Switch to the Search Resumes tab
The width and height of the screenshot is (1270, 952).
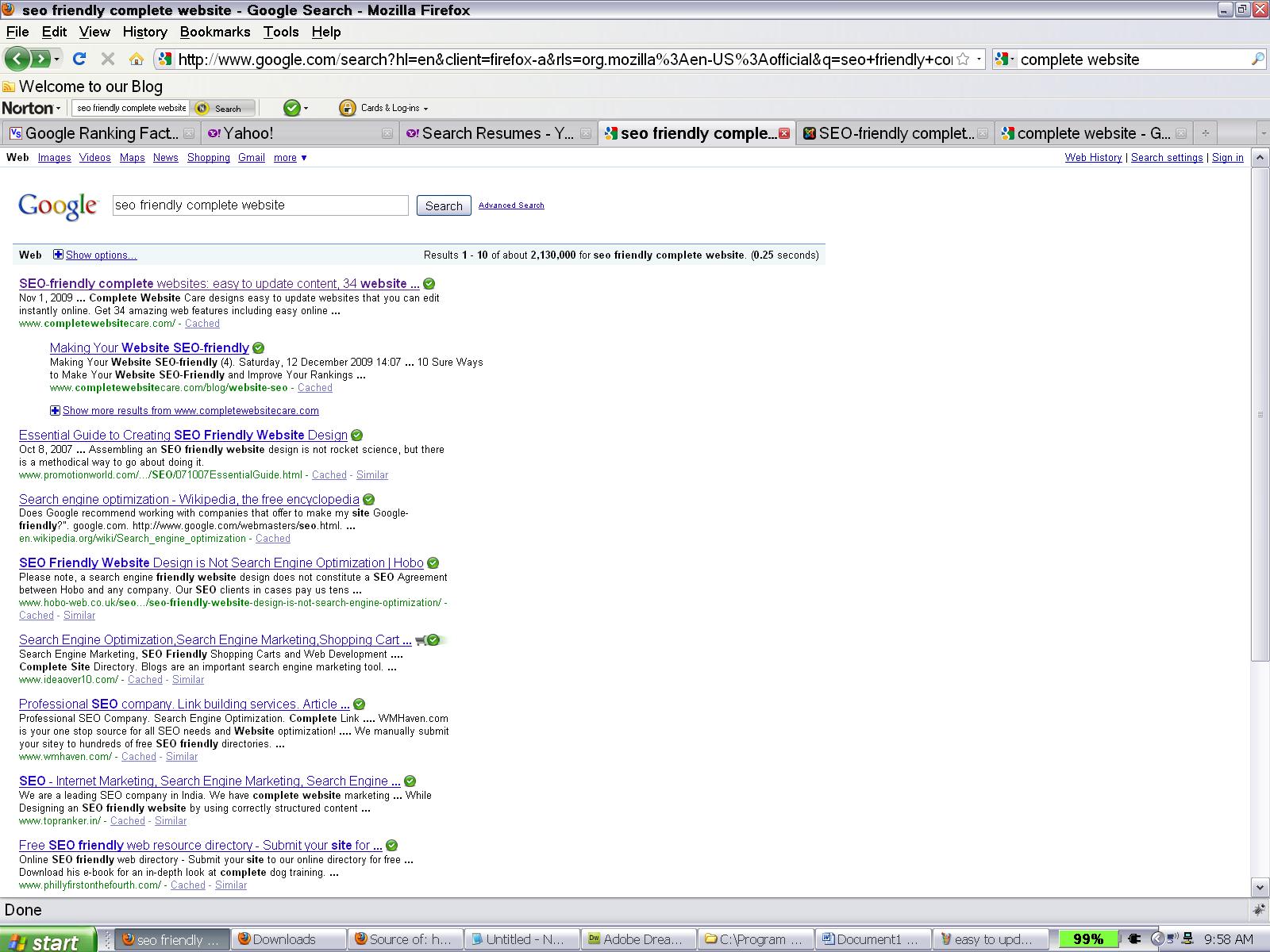pos(498,133)
